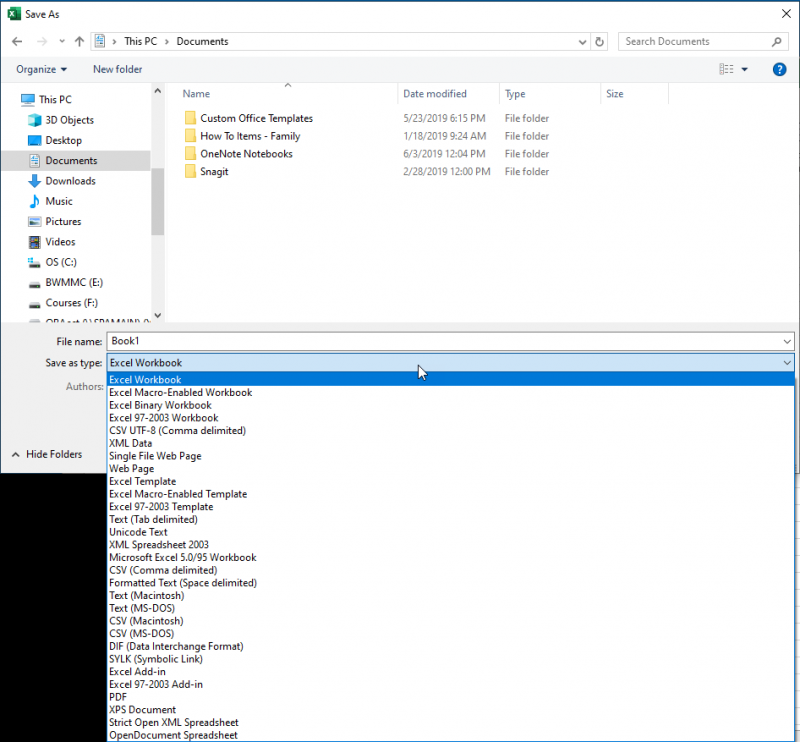Image resolution: width=800 pixels, height=742 pixels.
Task: Click the Snagit folder icon
Action: click(x=190, y=171)
